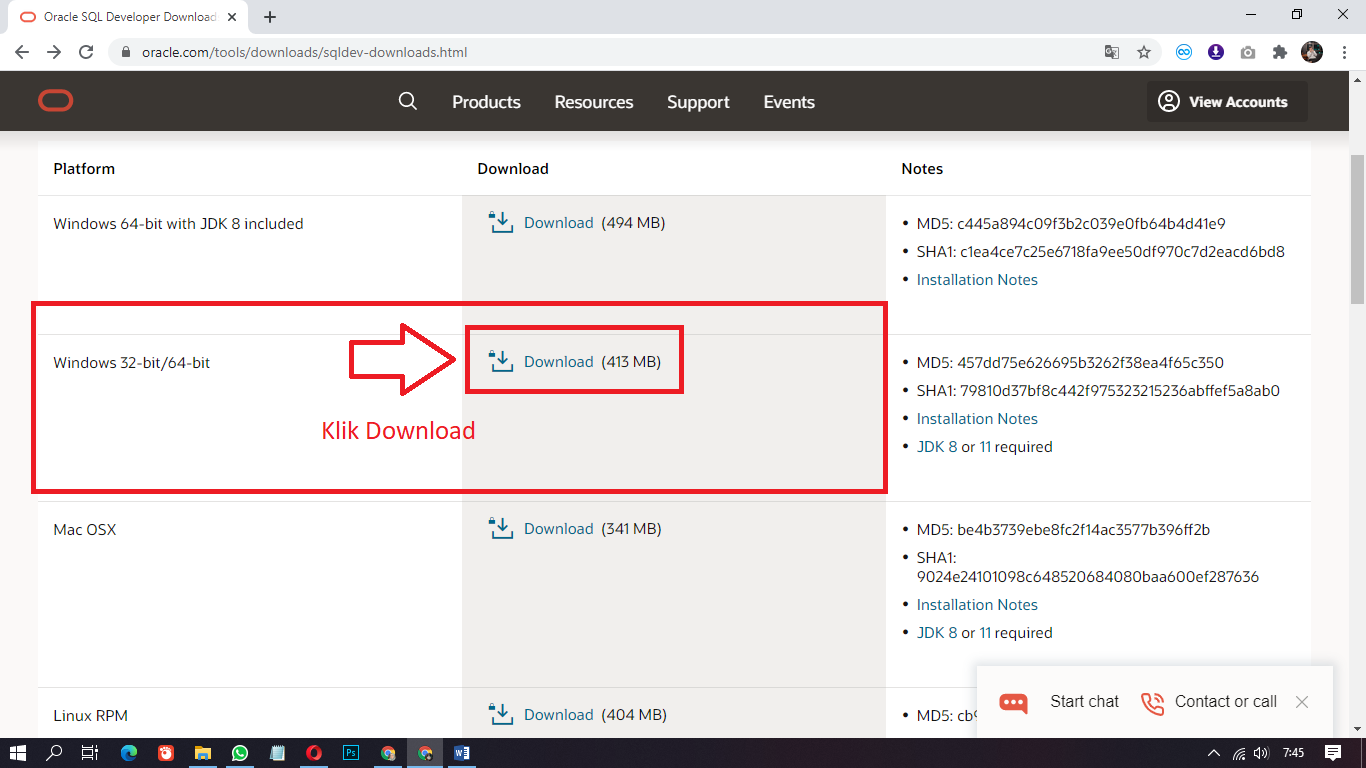Go back to the previous page
This screenshot has height=768, width=1366.
(x=22, y=52)
